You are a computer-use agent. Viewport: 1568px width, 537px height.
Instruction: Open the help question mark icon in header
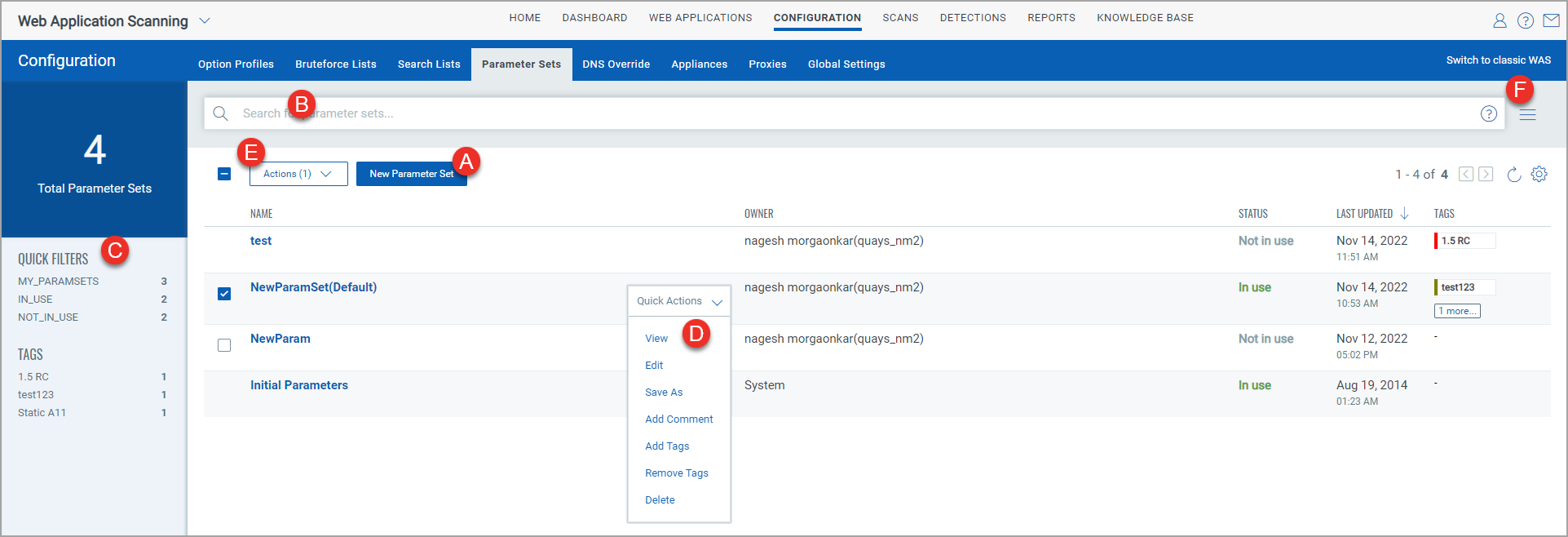pos(1526,21)
